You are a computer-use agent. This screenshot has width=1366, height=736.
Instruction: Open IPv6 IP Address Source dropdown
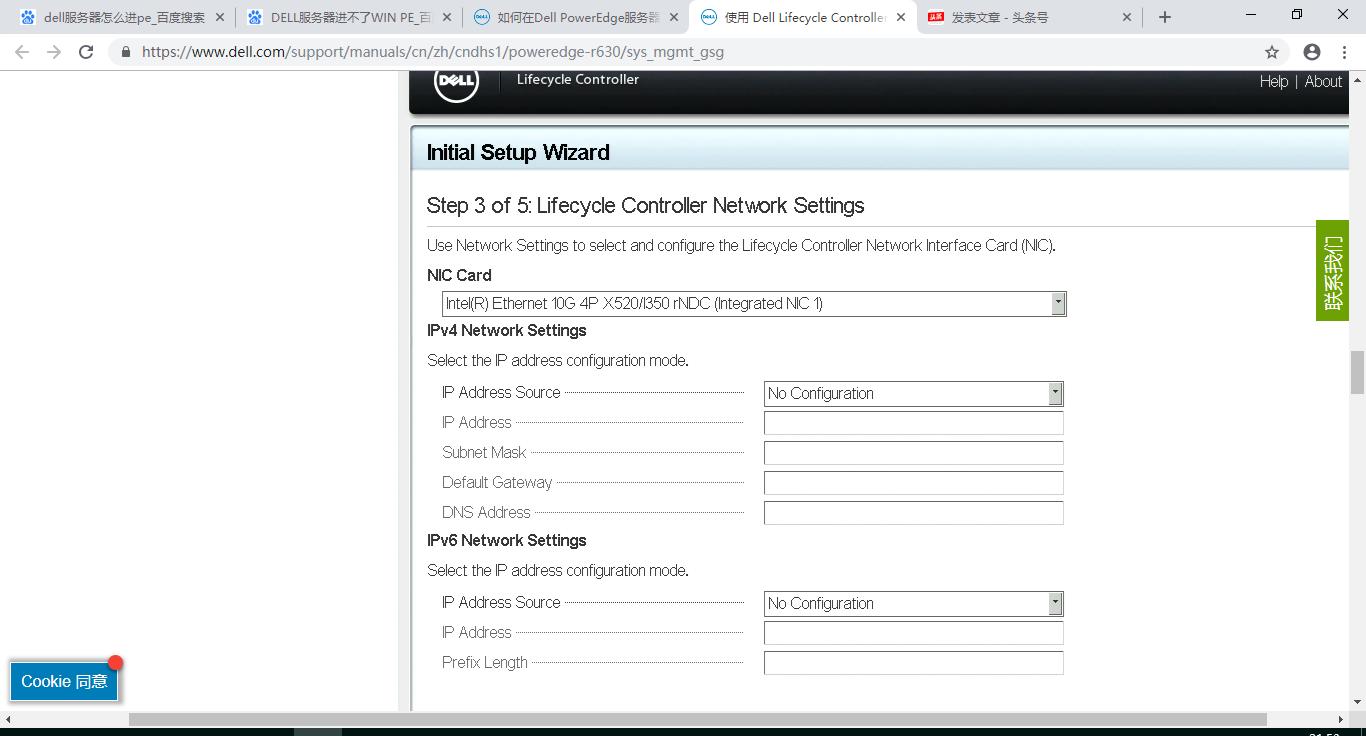pyautogui.click(x=1055, y=604)
